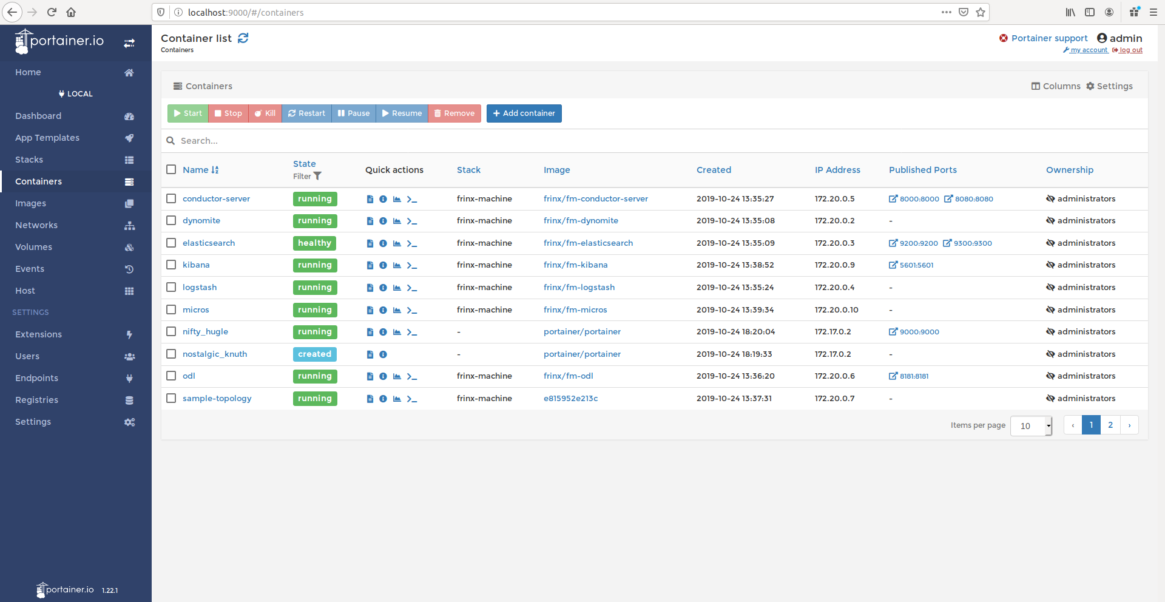The image size is (1165, 602).
Task: Toggle the select-all containers checkbox
Action: coord(171,170)
